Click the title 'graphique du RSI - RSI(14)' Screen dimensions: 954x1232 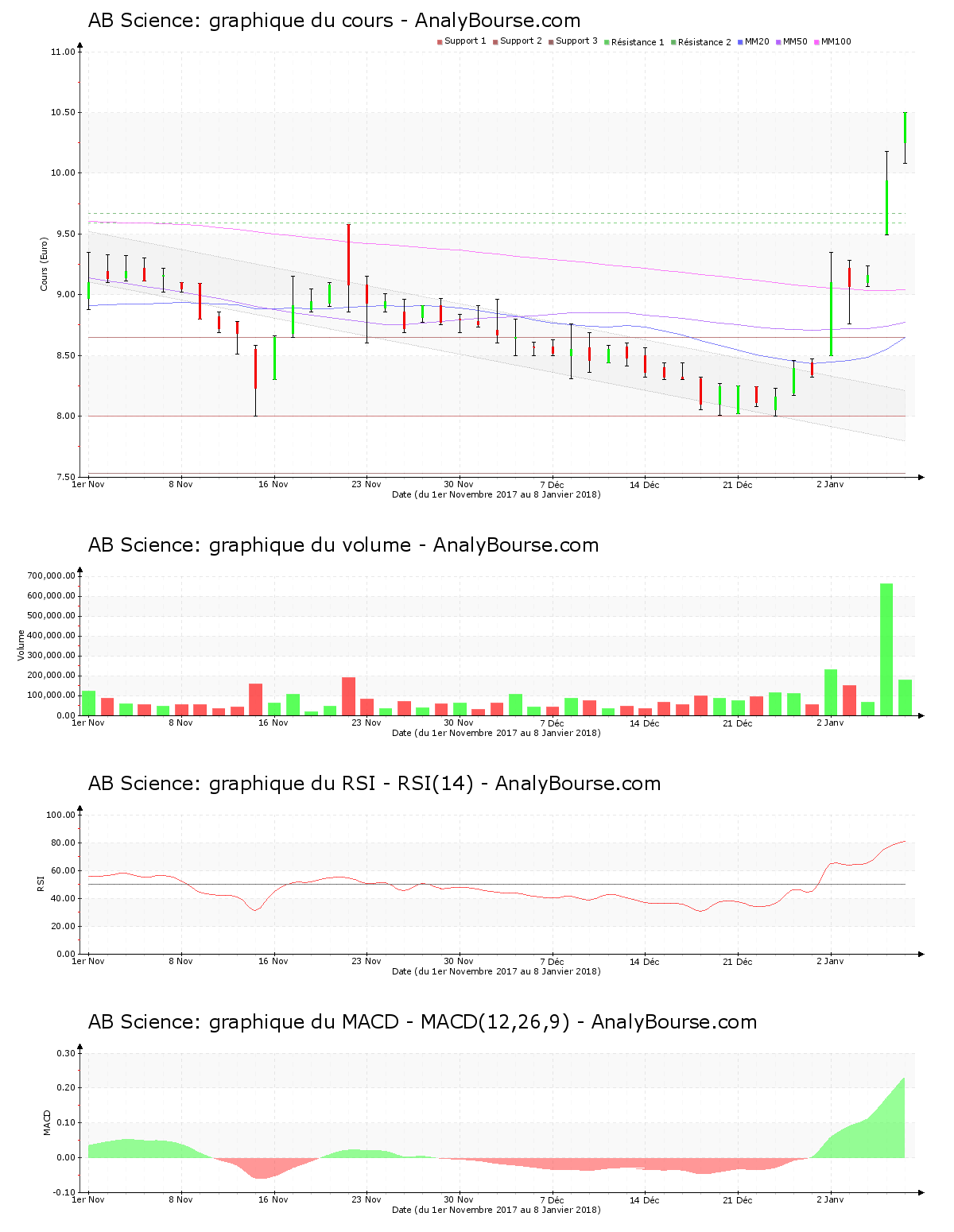click(341, 784)
